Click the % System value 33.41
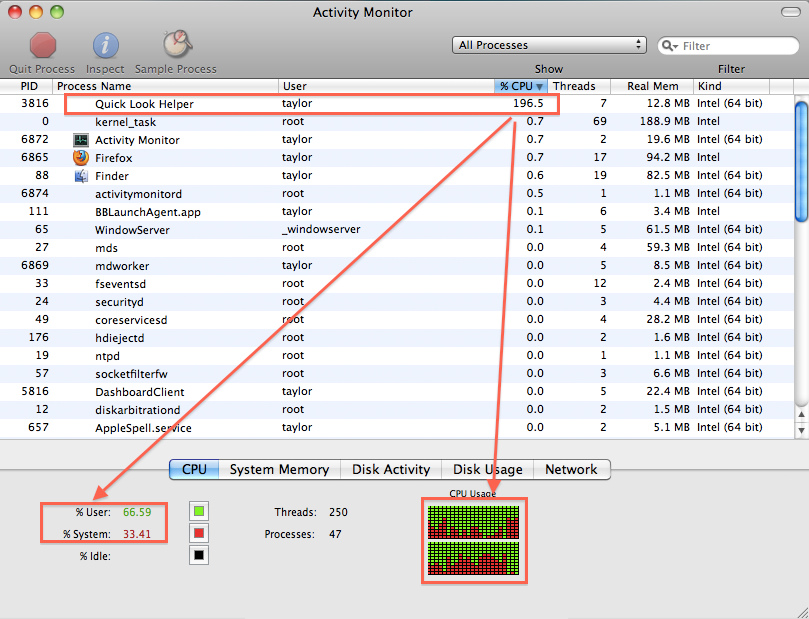This screenshot has height=619, width=809. [137, 534]
